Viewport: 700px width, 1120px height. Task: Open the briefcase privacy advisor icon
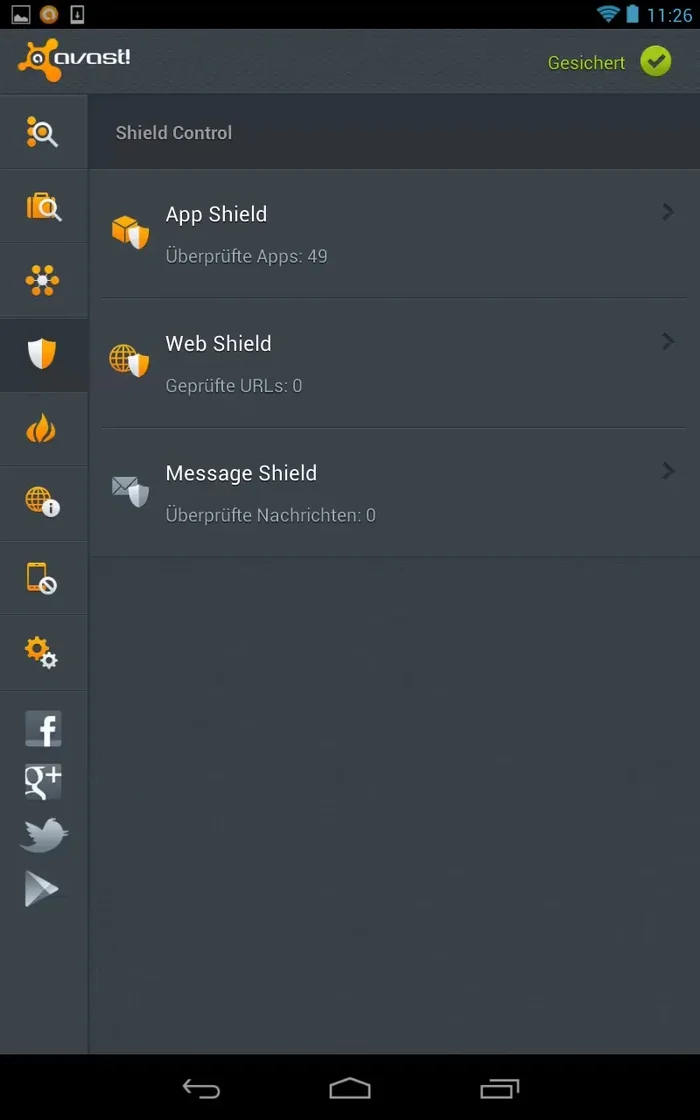click(x=44, y=207)
